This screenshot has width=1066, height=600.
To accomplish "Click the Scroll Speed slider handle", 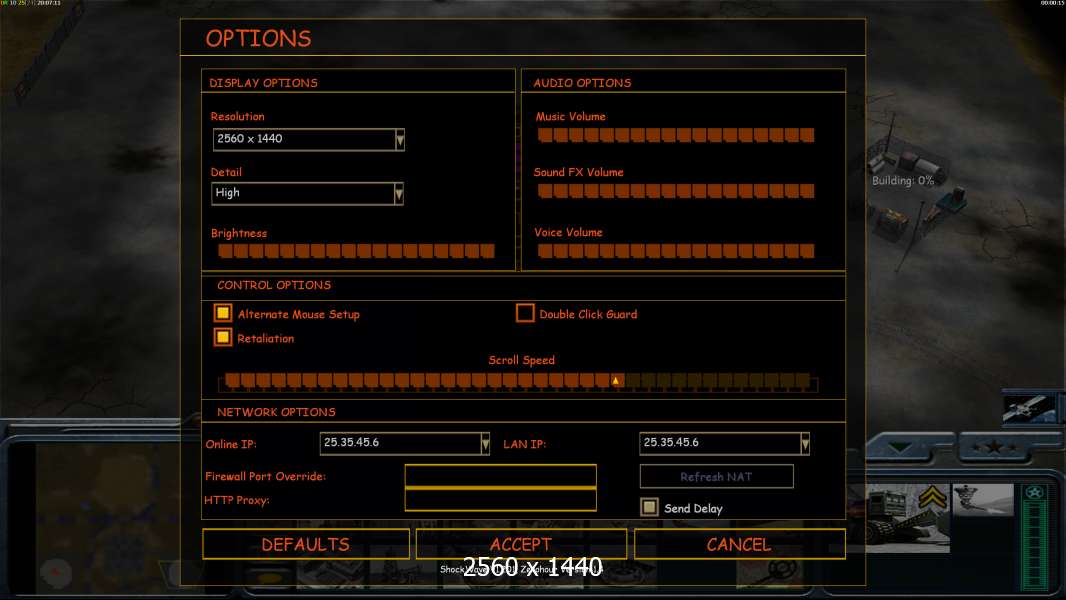I will (616, 381).
